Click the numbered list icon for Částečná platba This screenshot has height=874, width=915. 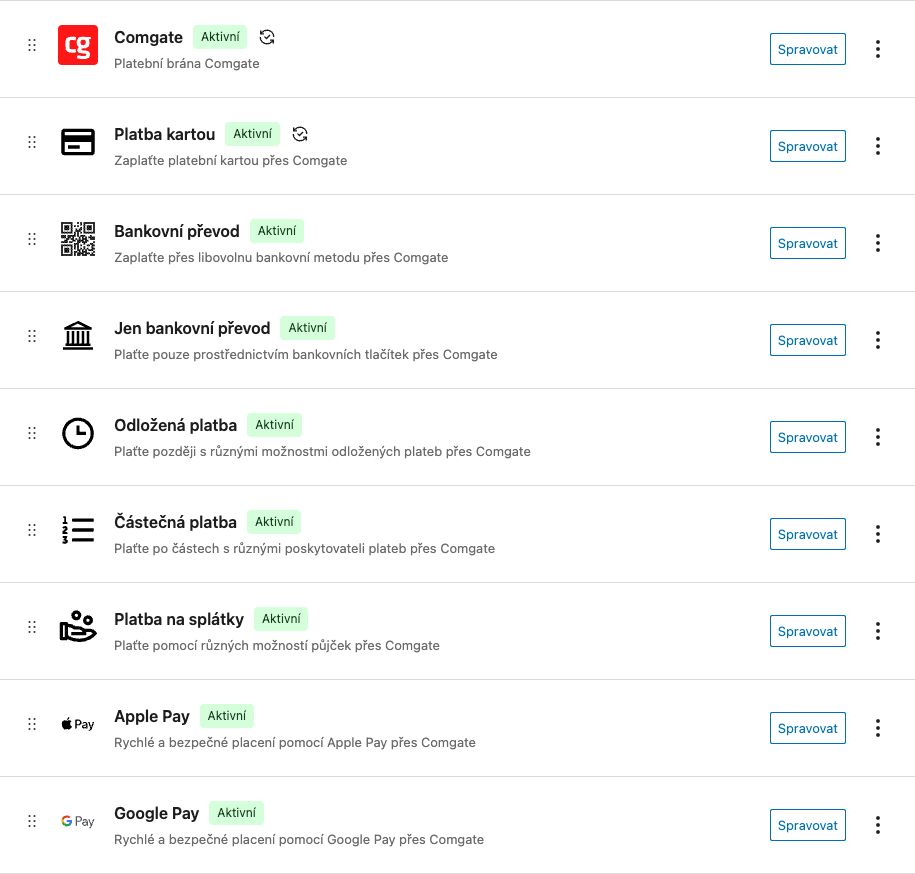(x=78, y=530)
